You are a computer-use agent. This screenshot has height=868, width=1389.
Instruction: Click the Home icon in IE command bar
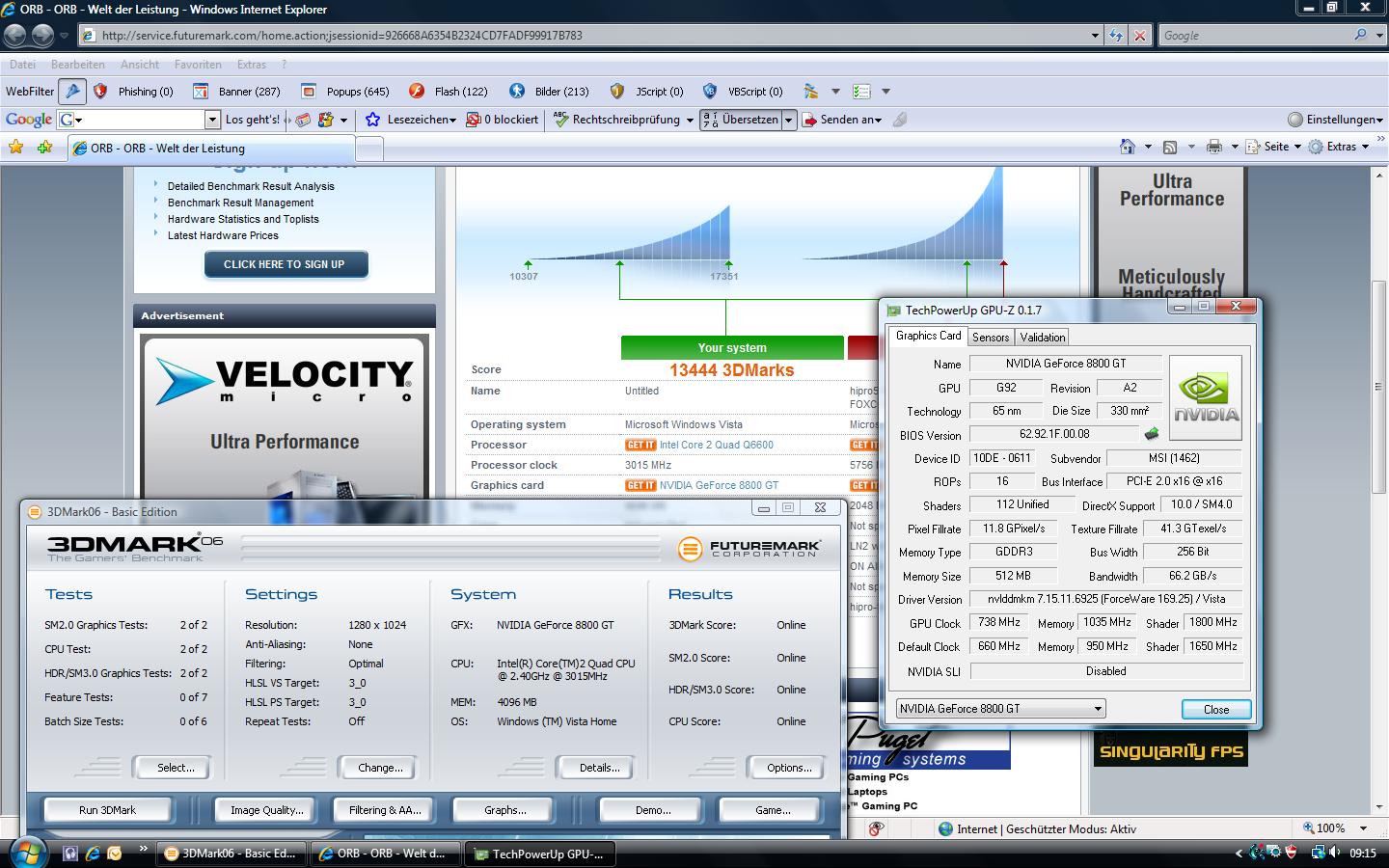pos(1127,147)
